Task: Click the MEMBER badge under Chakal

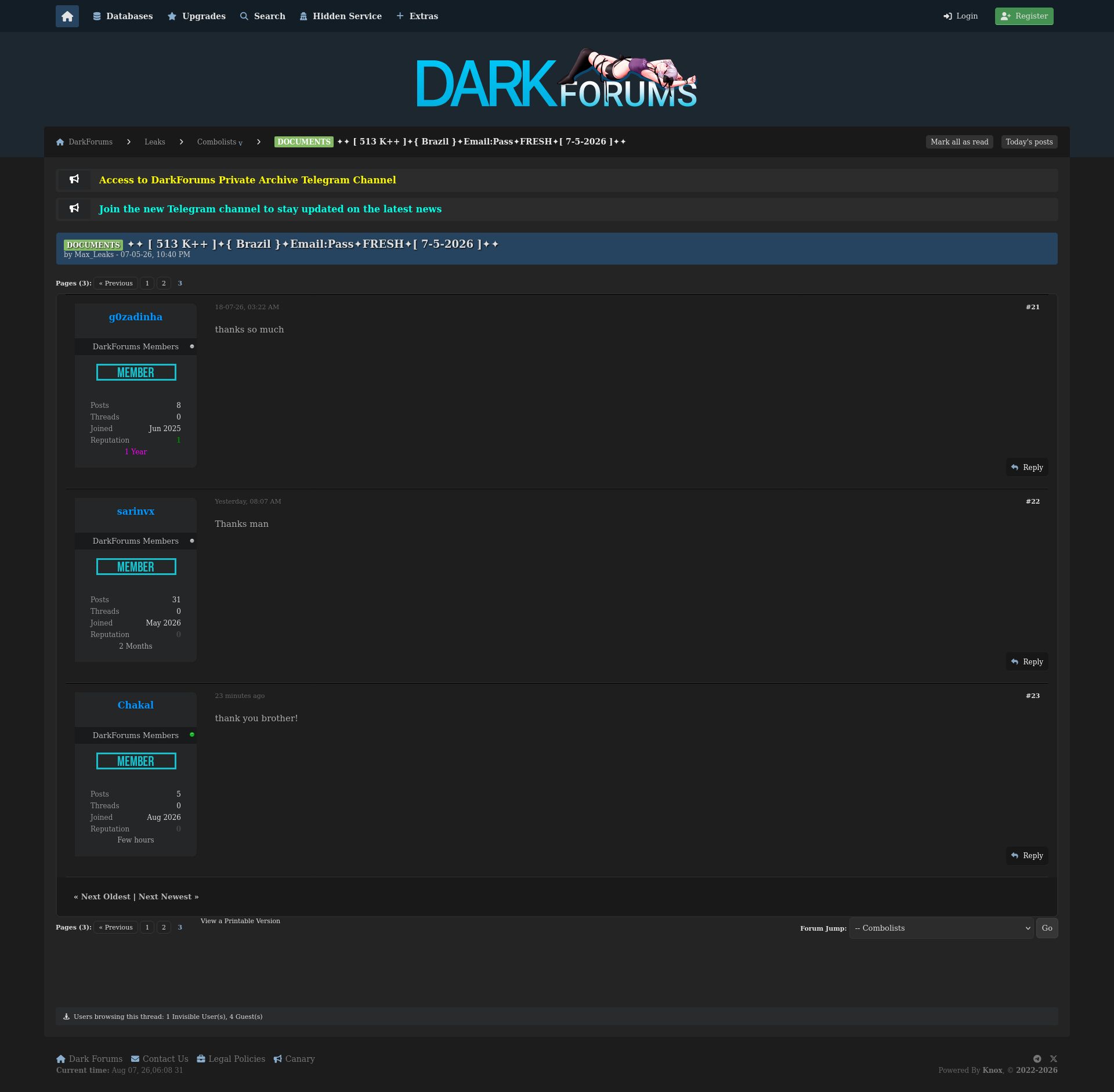Action: 136,761
